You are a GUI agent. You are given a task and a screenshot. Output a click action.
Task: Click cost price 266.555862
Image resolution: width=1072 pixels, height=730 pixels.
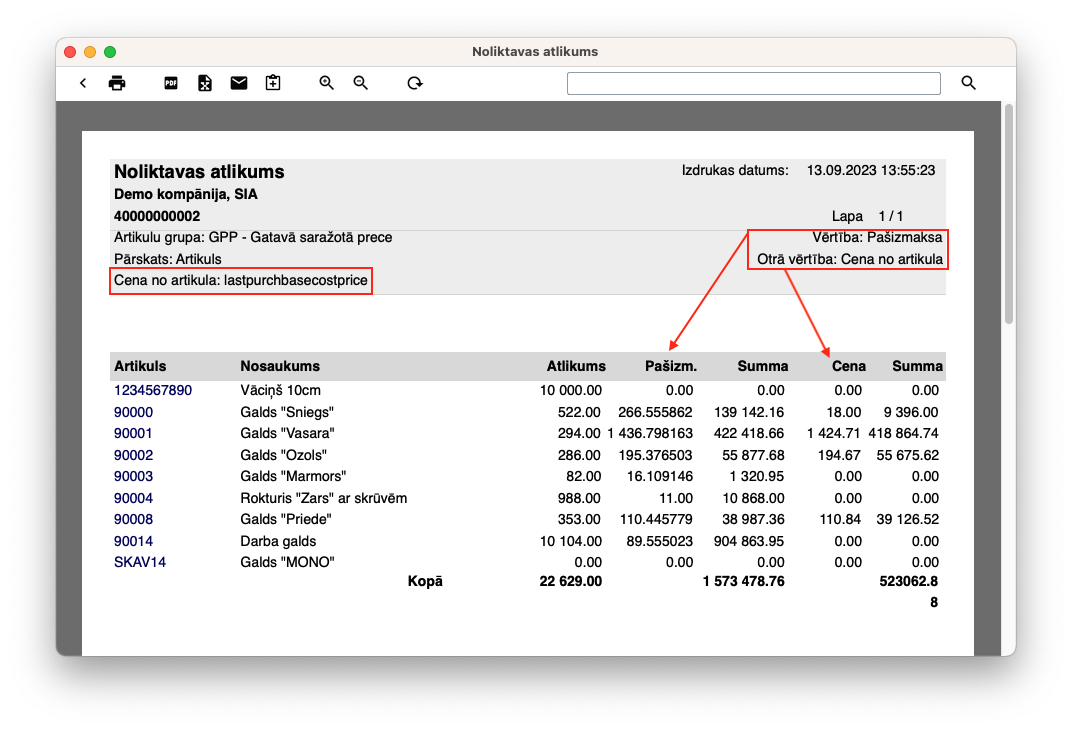656,412
